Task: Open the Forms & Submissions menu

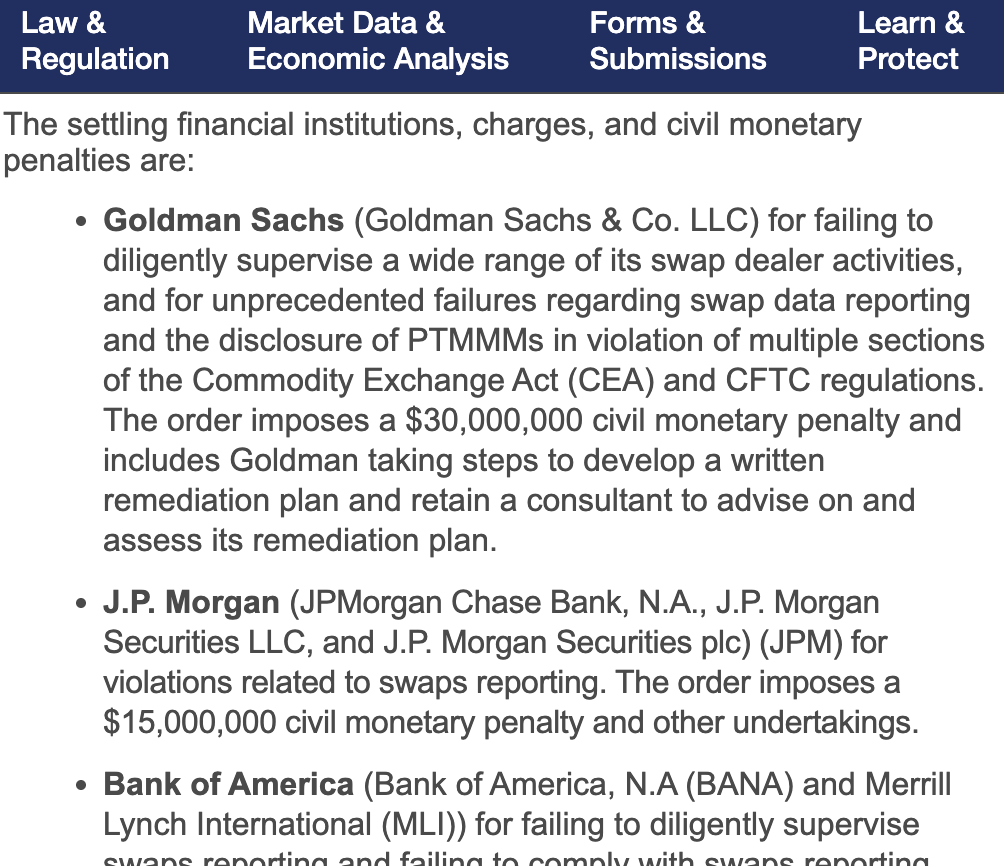Action: point(677,41)
